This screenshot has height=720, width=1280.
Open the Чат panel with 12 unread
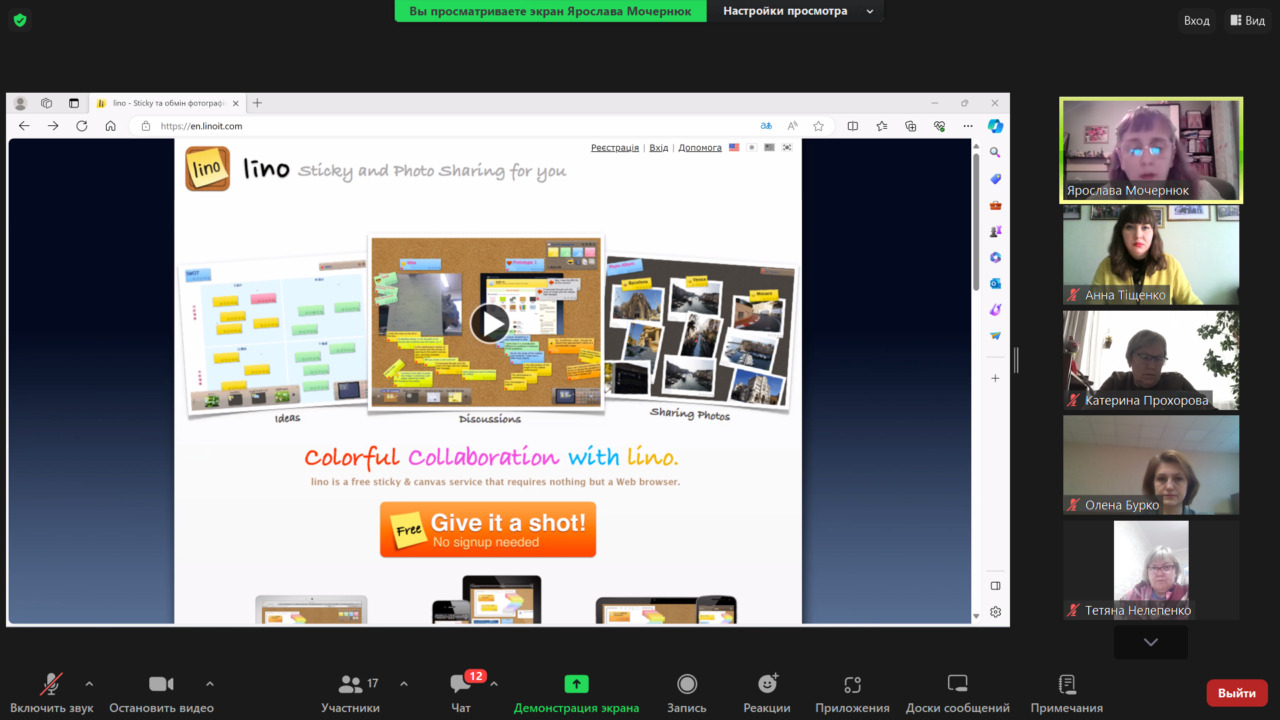coord(461,693)
